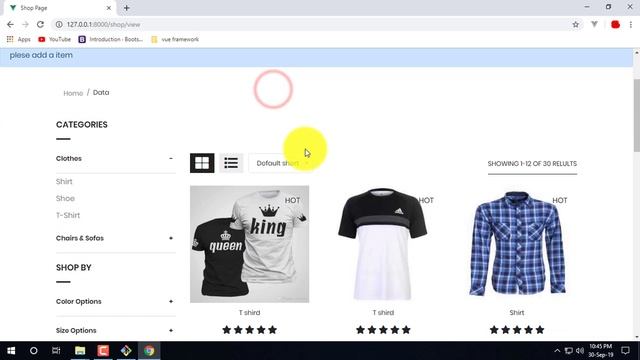
Task: Close the Shop Page tab
Action: click(x=109, y=8)
